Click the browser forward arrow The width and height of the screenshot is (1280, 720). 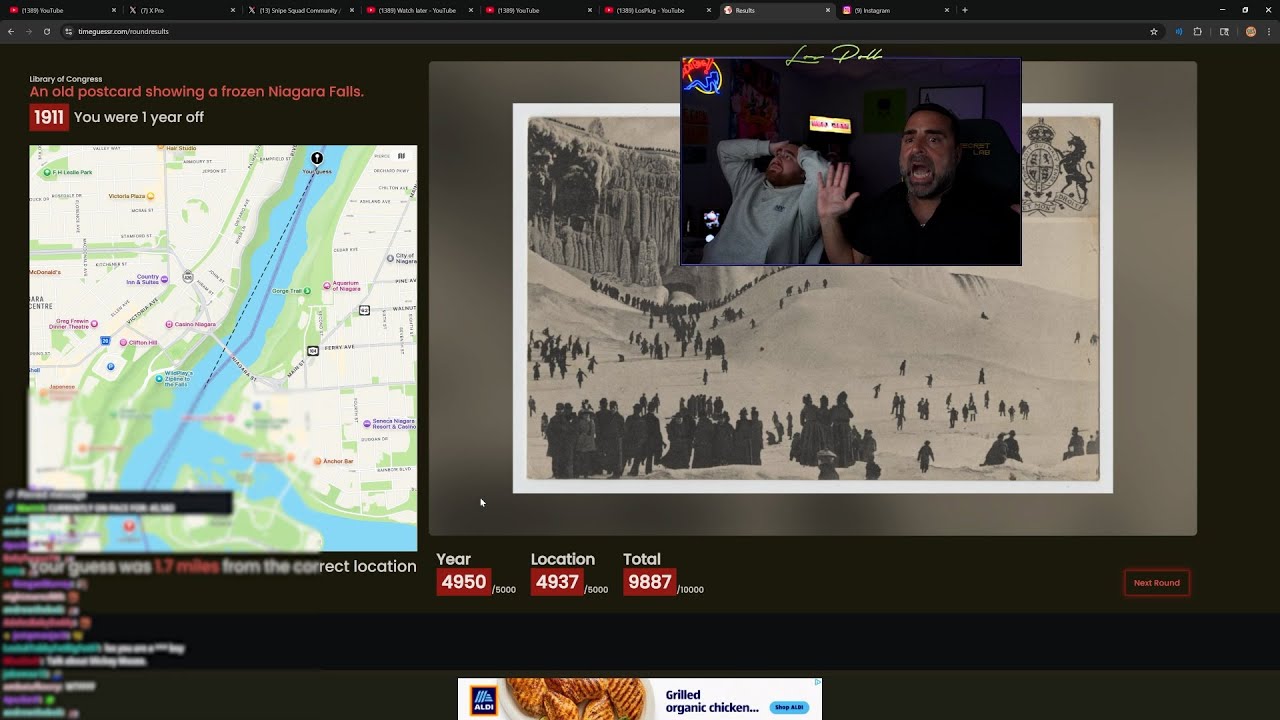[x=28, y=31]
